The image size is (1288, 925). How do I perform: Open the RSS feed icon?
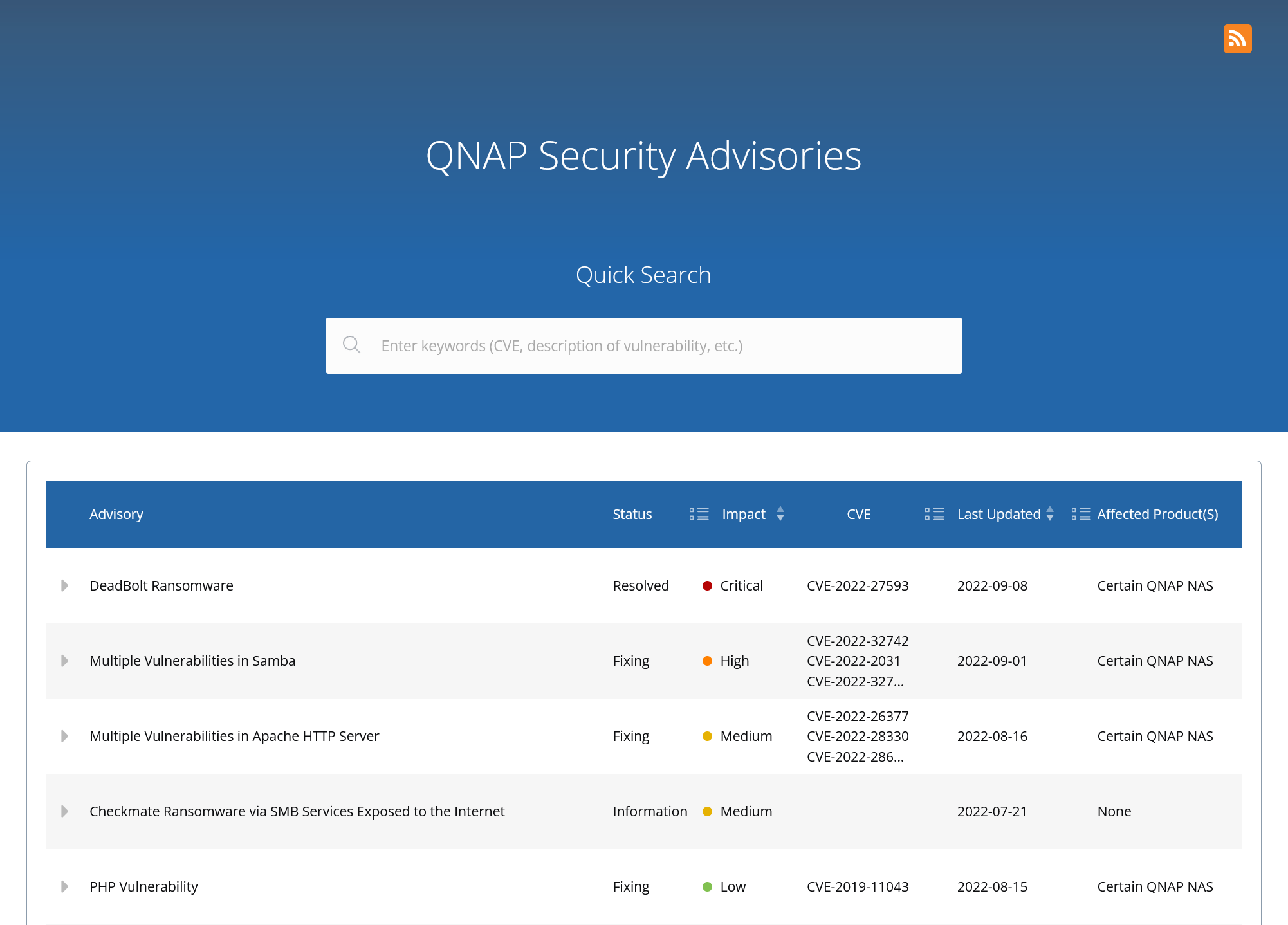[x=1237, y=39]
